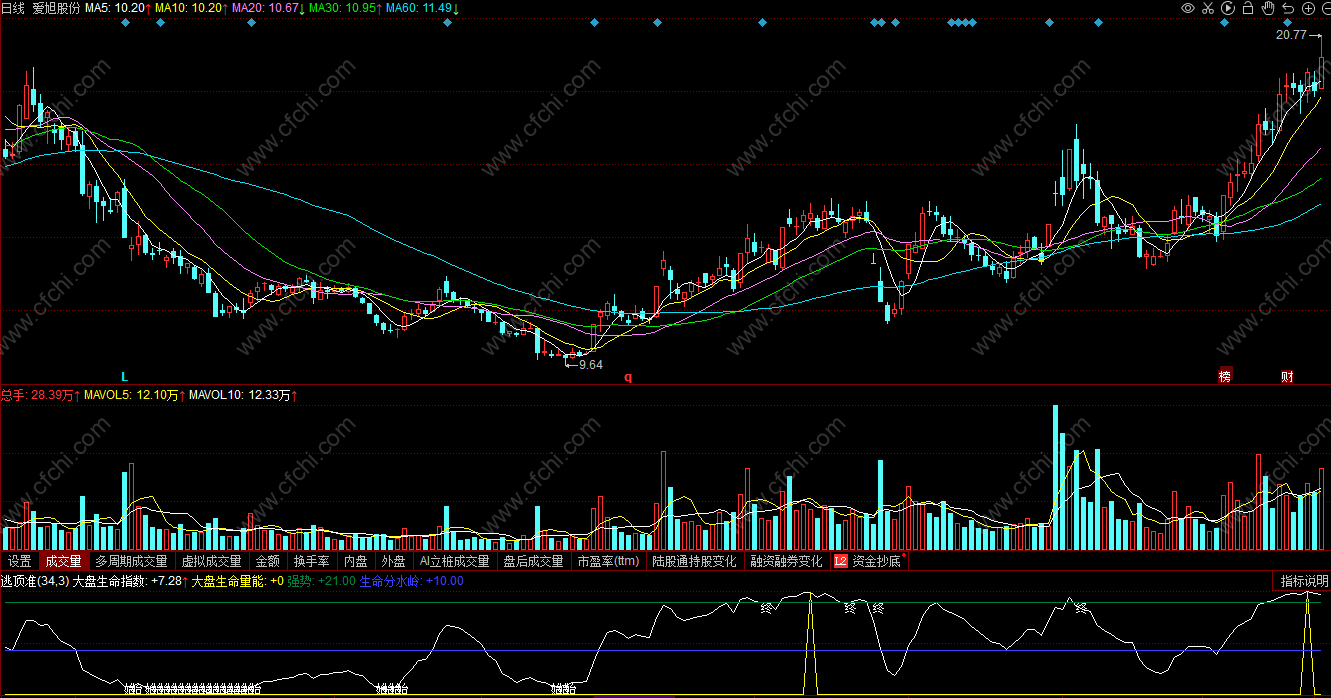Click the red q marker below the chart
Viewport: 1331px width, 698px height.
click(628, 377)
